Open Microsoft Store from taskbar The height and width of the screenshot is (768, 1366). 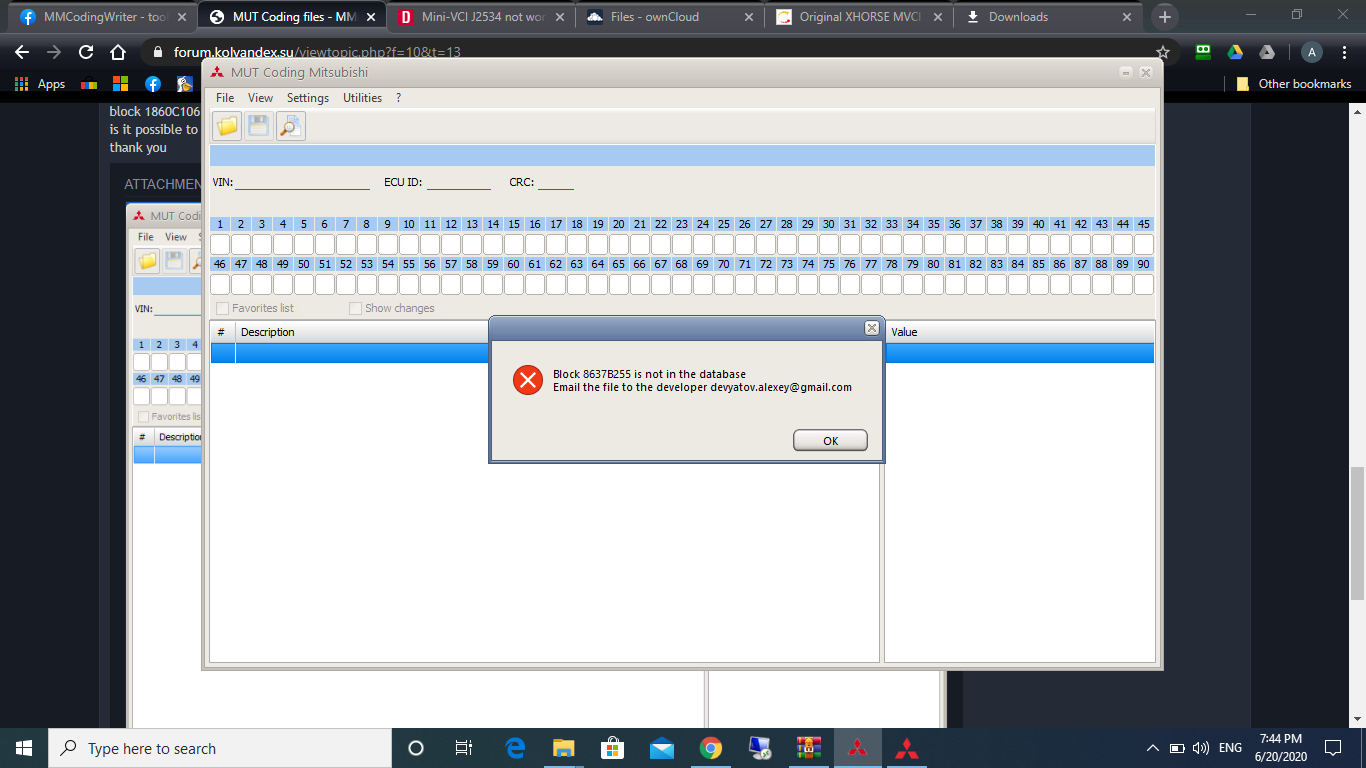pos(612,748)
